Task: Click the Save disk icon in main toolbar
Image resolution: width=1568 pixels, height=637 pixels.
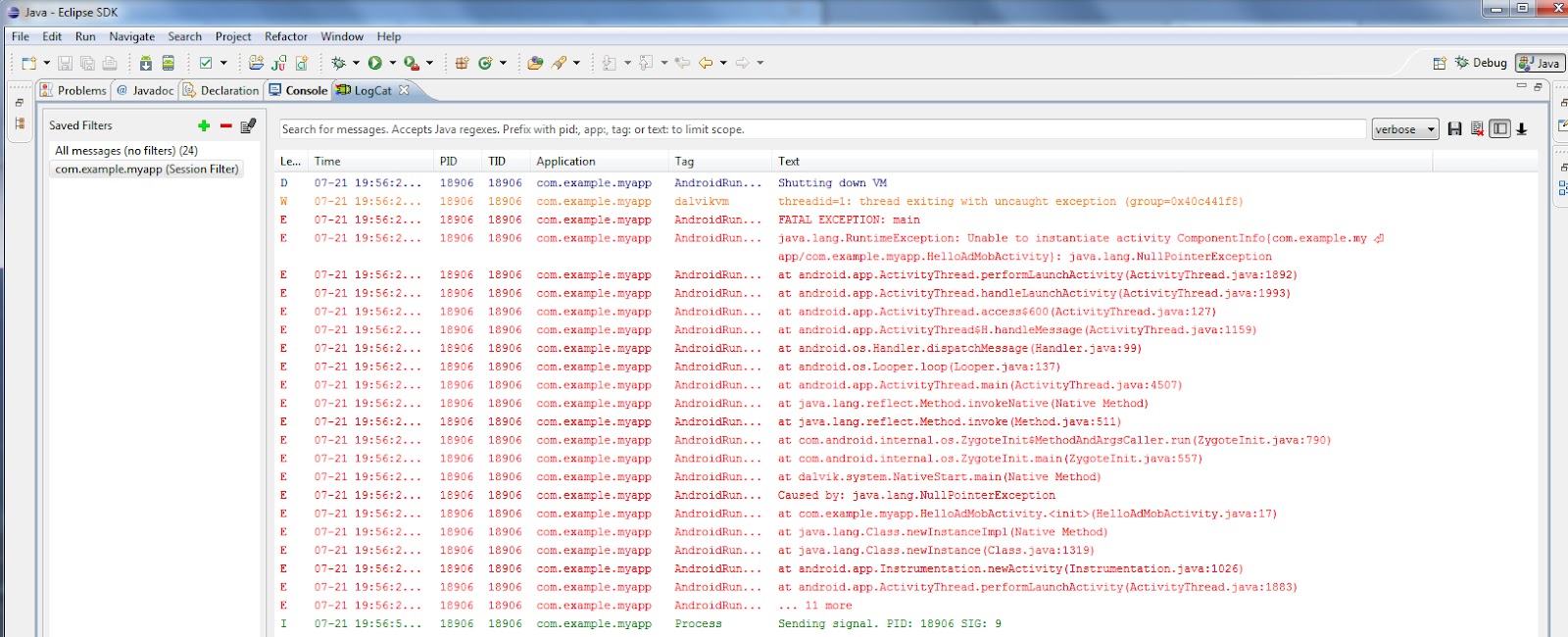Action: click(x=65, y=63)
